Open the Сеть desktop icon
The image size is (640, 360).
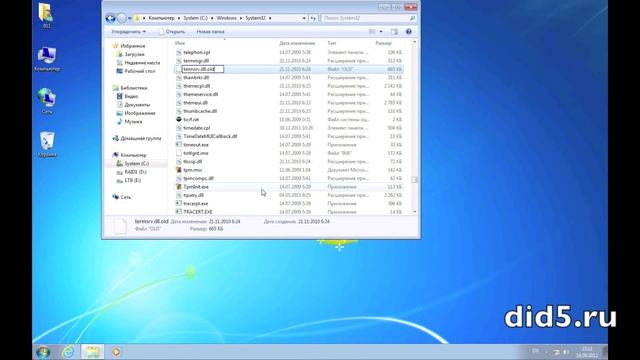(47, 101)
